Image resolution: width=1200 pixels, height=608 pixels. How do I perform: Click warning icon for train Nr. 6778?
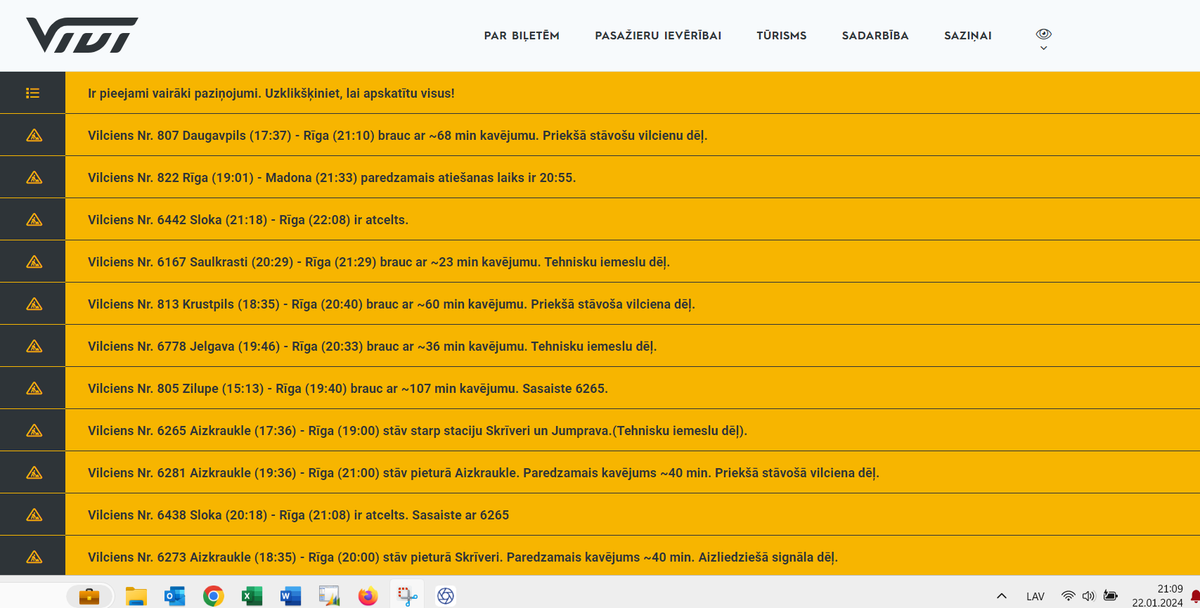(x=33, y=346)
